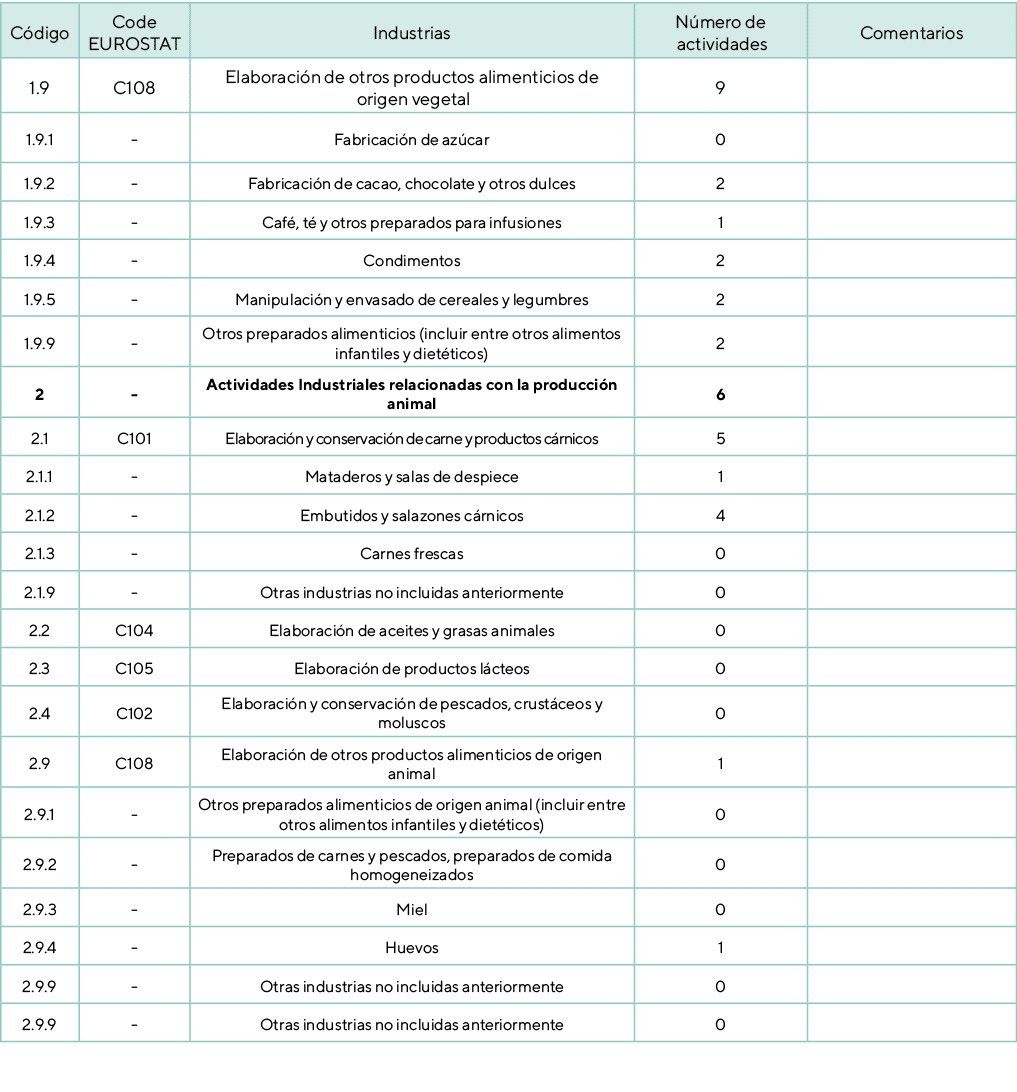The width and height of the screenshot is (1017, 1092).
Task: Click code cell 1.9 C108
Action: click(133, 85)
